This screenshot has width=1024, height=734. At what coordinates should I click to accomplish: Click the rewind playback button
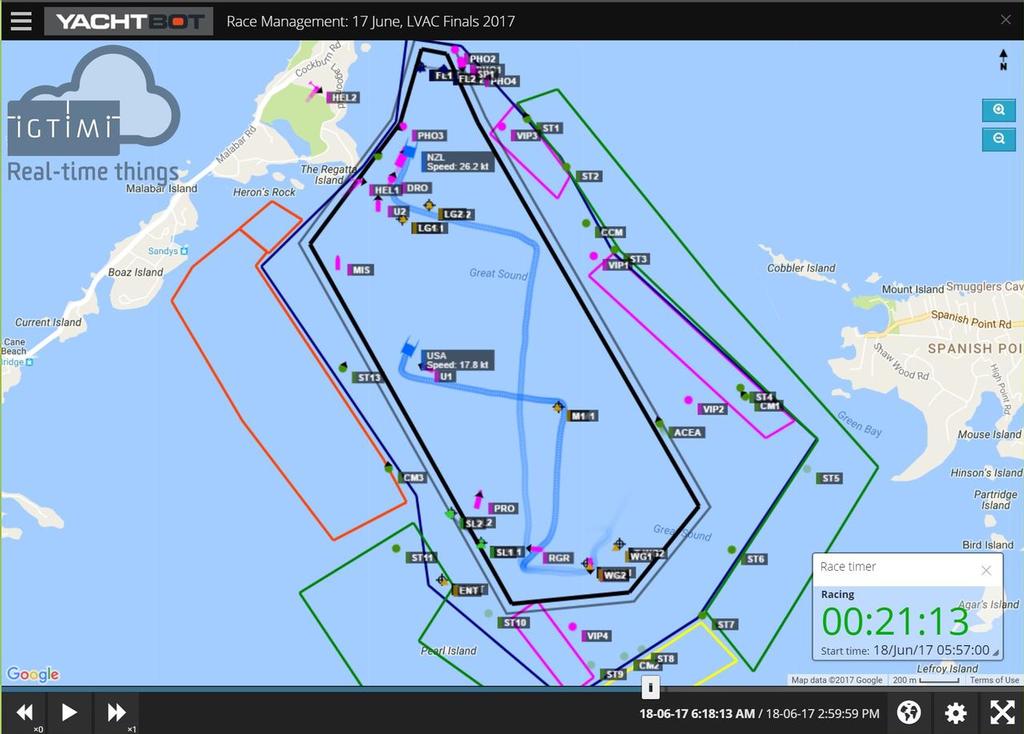pos(24,712)
